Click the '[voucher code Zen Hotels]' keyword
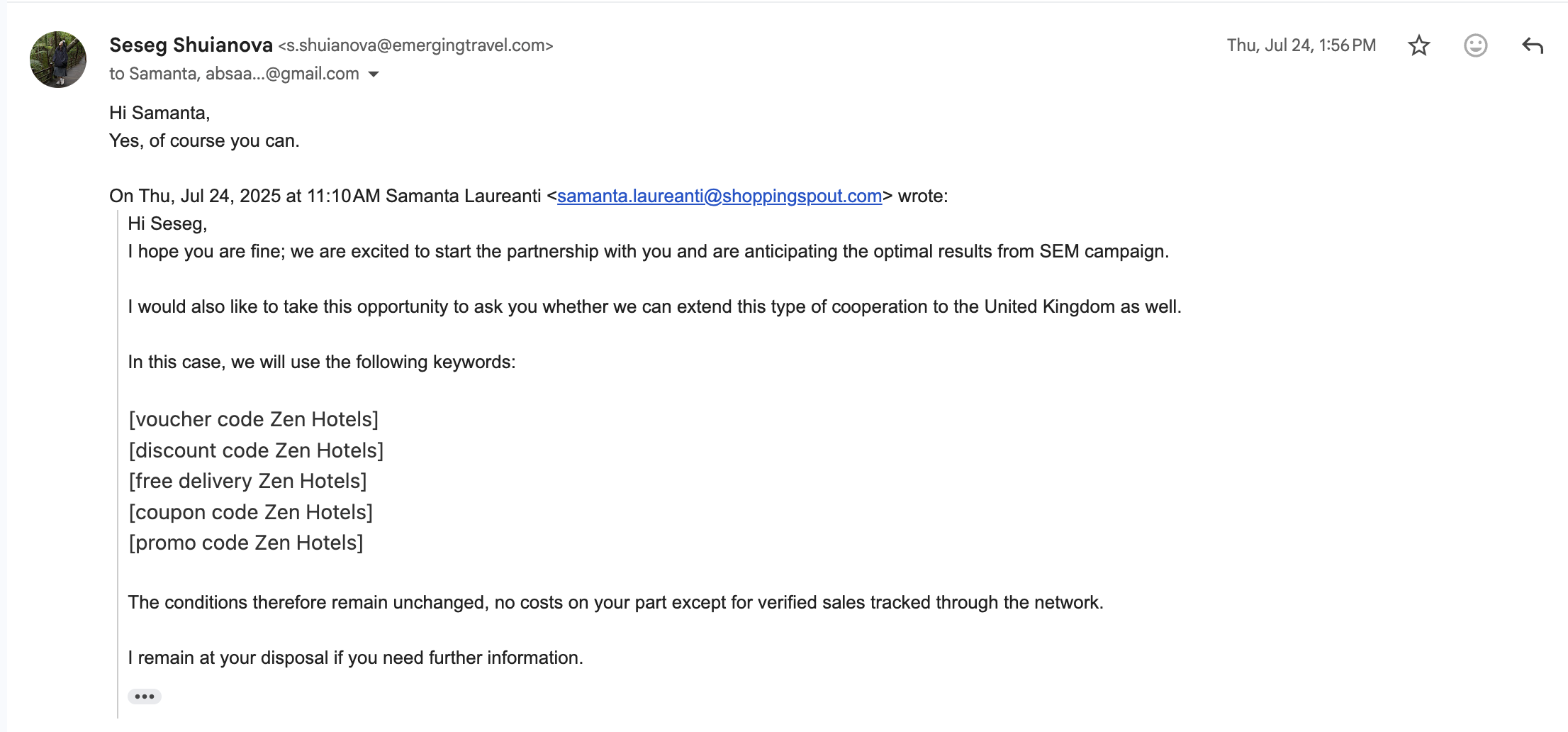Viewport: 1568px width, 732px height. 254,419
